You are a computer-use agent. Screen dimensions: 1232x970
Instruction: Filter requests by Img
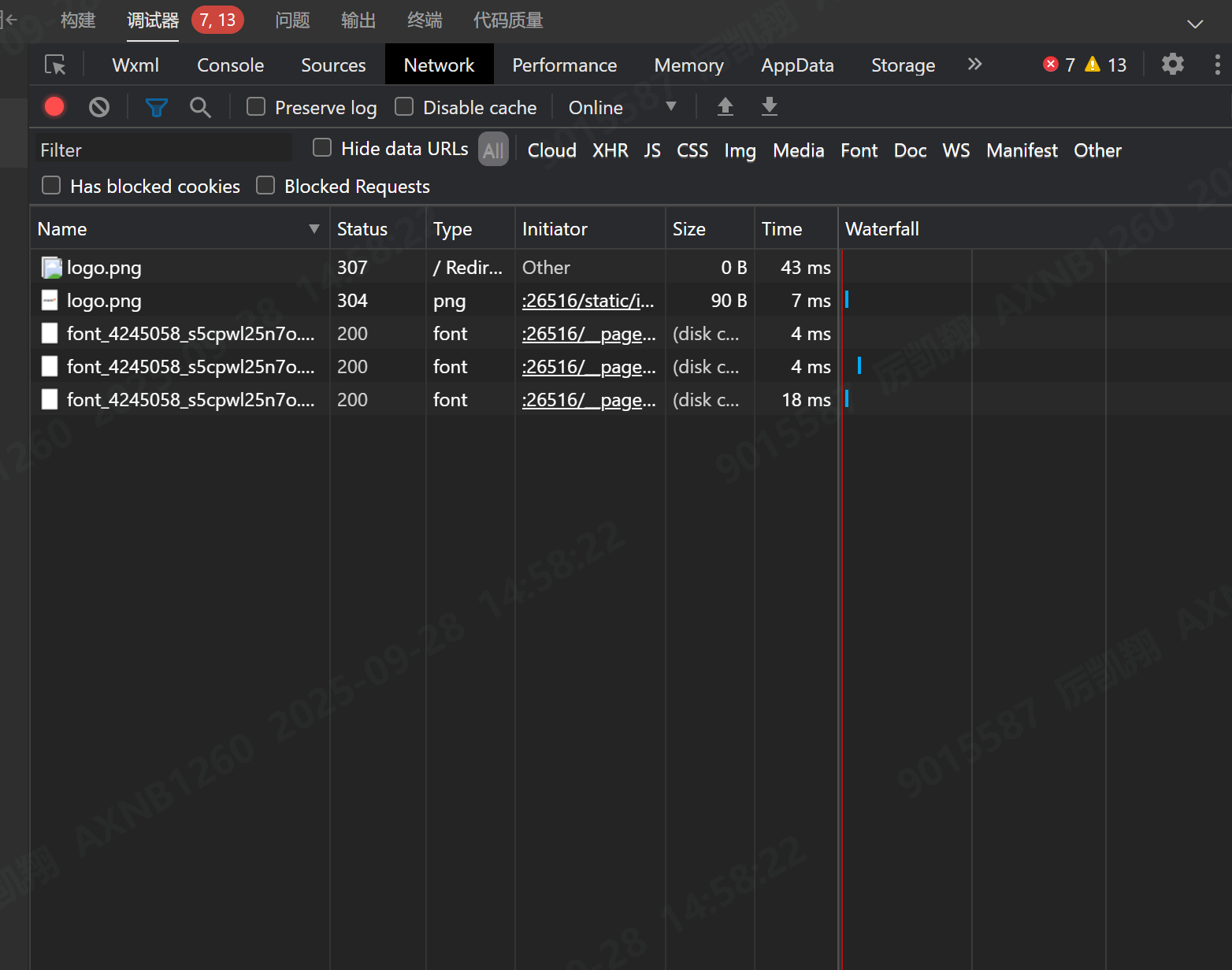pos(740,150)
